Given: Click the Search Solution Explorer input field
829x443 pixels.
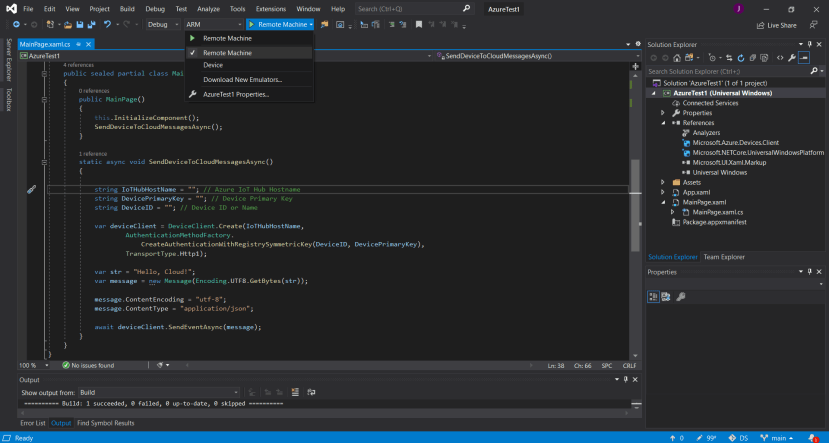Looking at the screenshot, I should (x=728, y=71).
